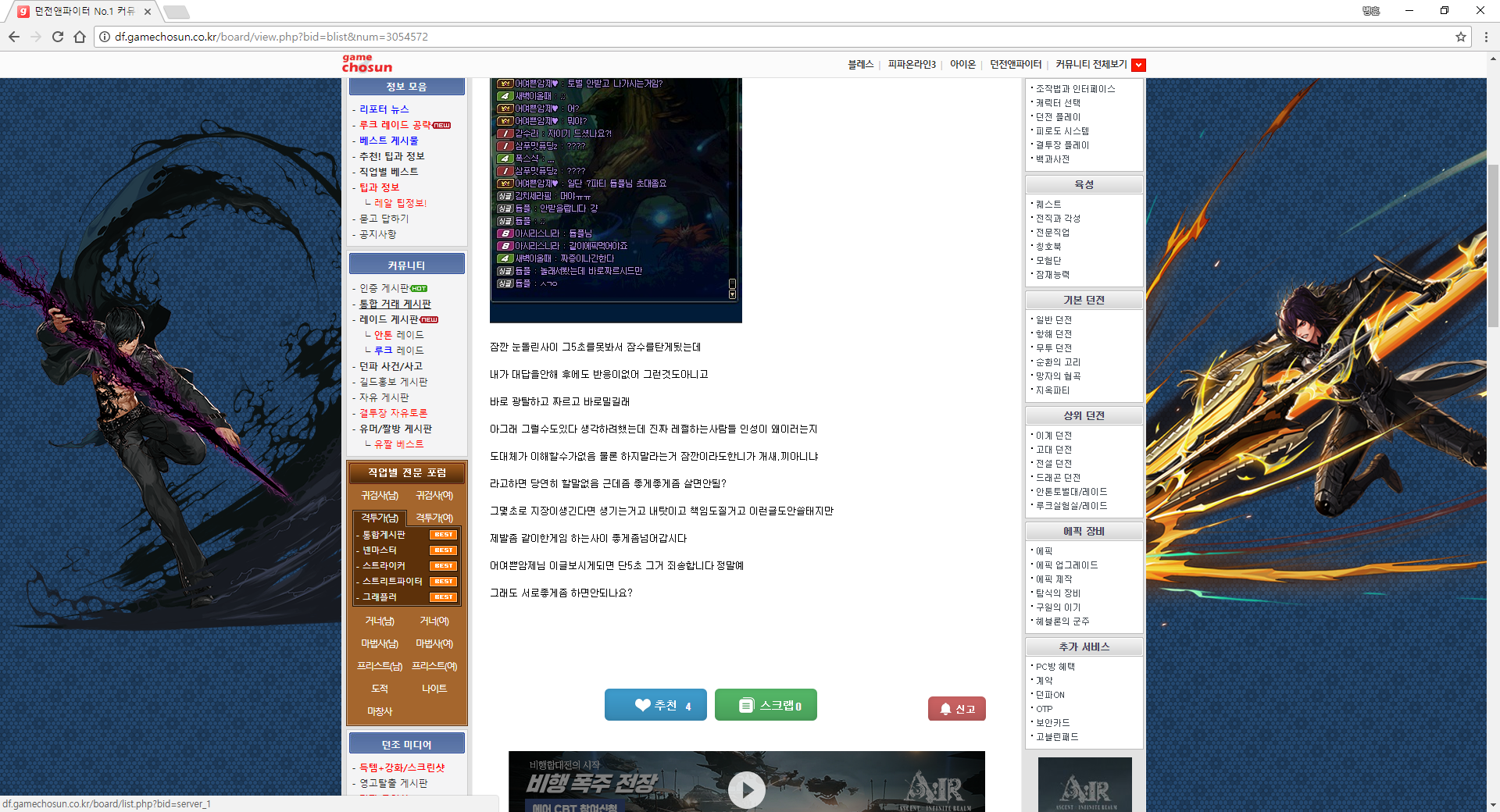The height and width of the screenshot is (812, 1500).
Task: Click the game chat screenshot image
Action: point(616,200)
